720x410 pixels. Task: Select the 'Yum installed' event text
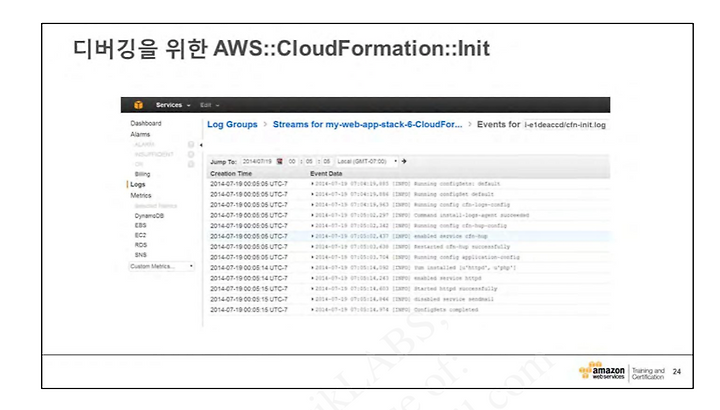pyautogui.click(x=416, y=268)
